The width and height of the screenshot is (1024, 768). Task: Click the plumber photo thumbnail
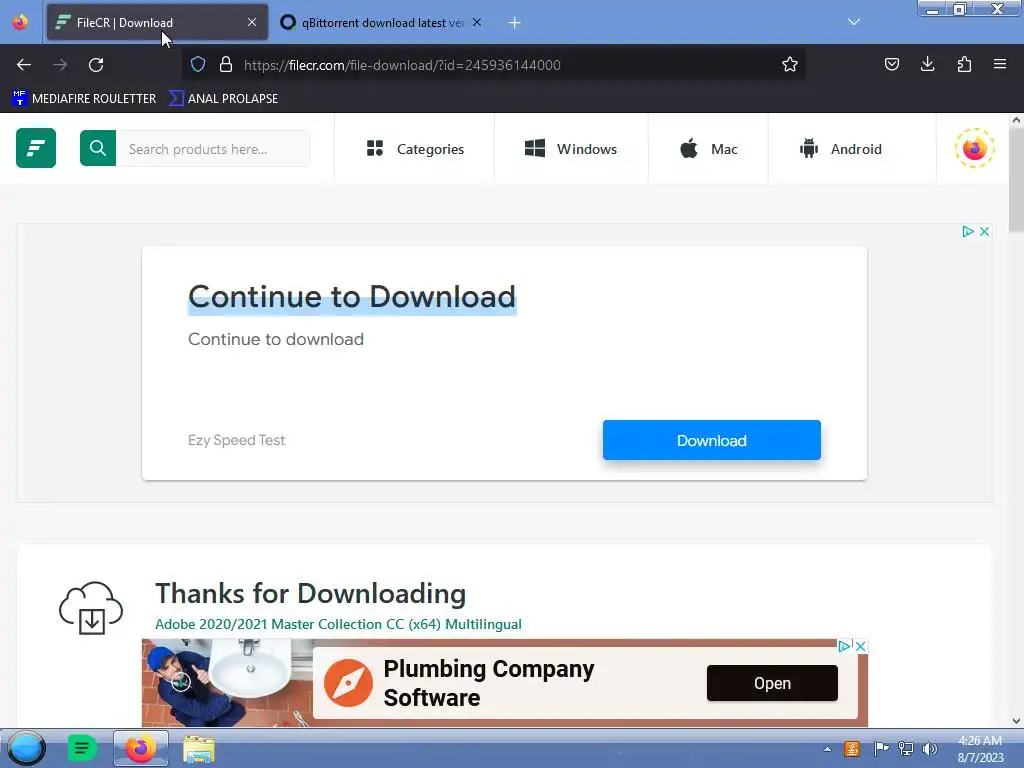225,682
